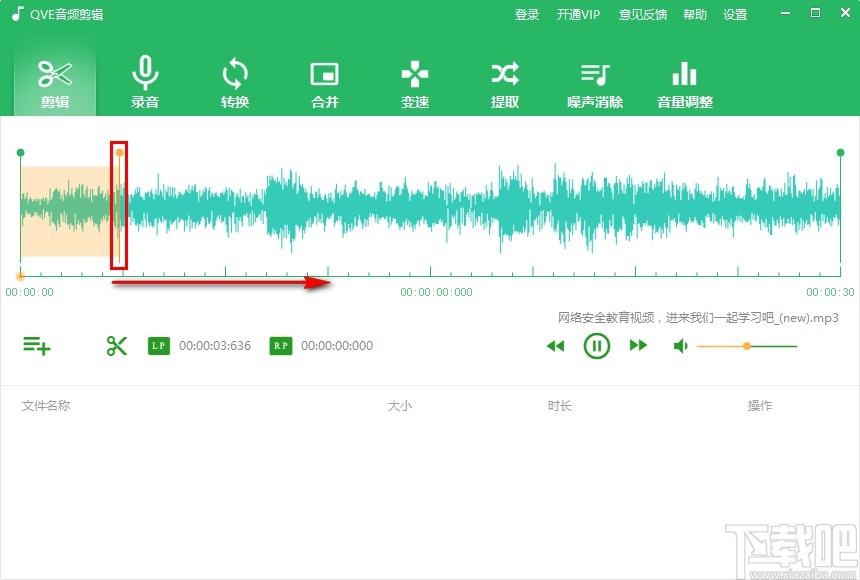The height and width of the screenshot is (580, 860).
Task: Click the 文件名称 column header
Action: 46,406
